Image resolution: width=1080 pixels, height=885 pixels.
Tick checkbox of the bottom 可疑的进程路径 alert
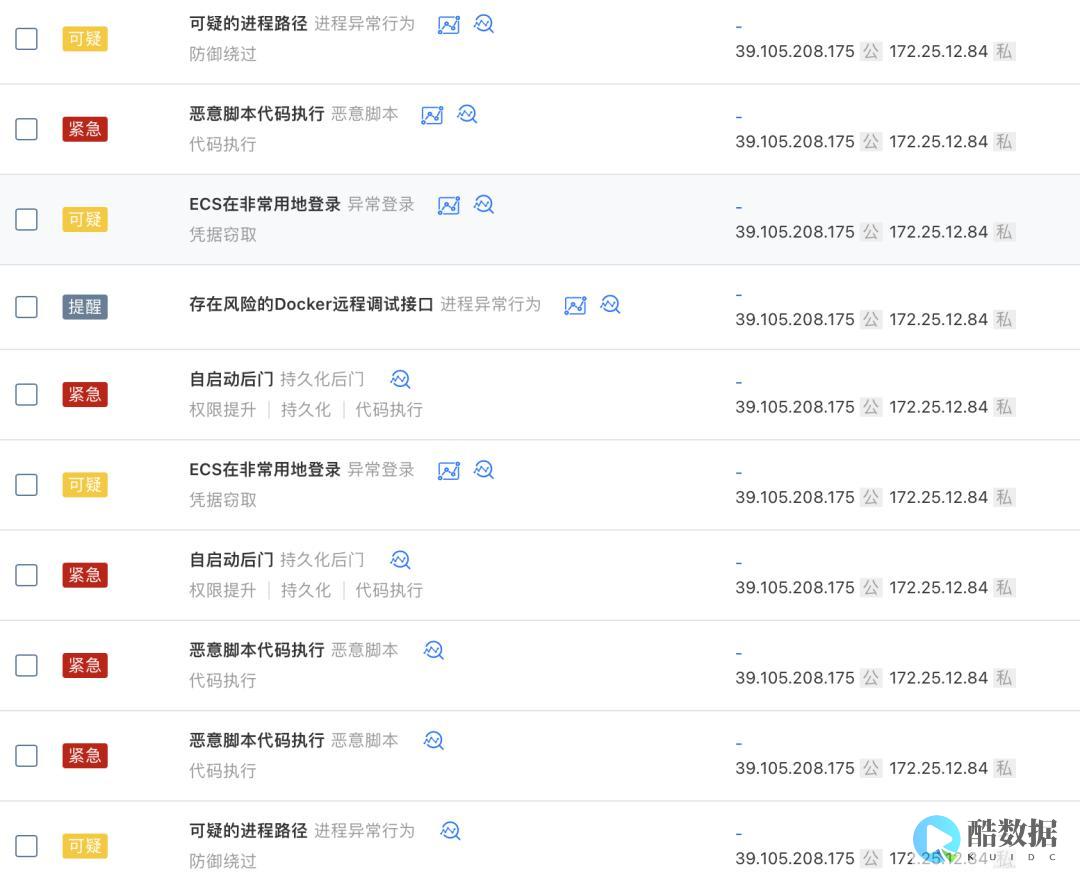pyautogui.click(x=26, y=846)
